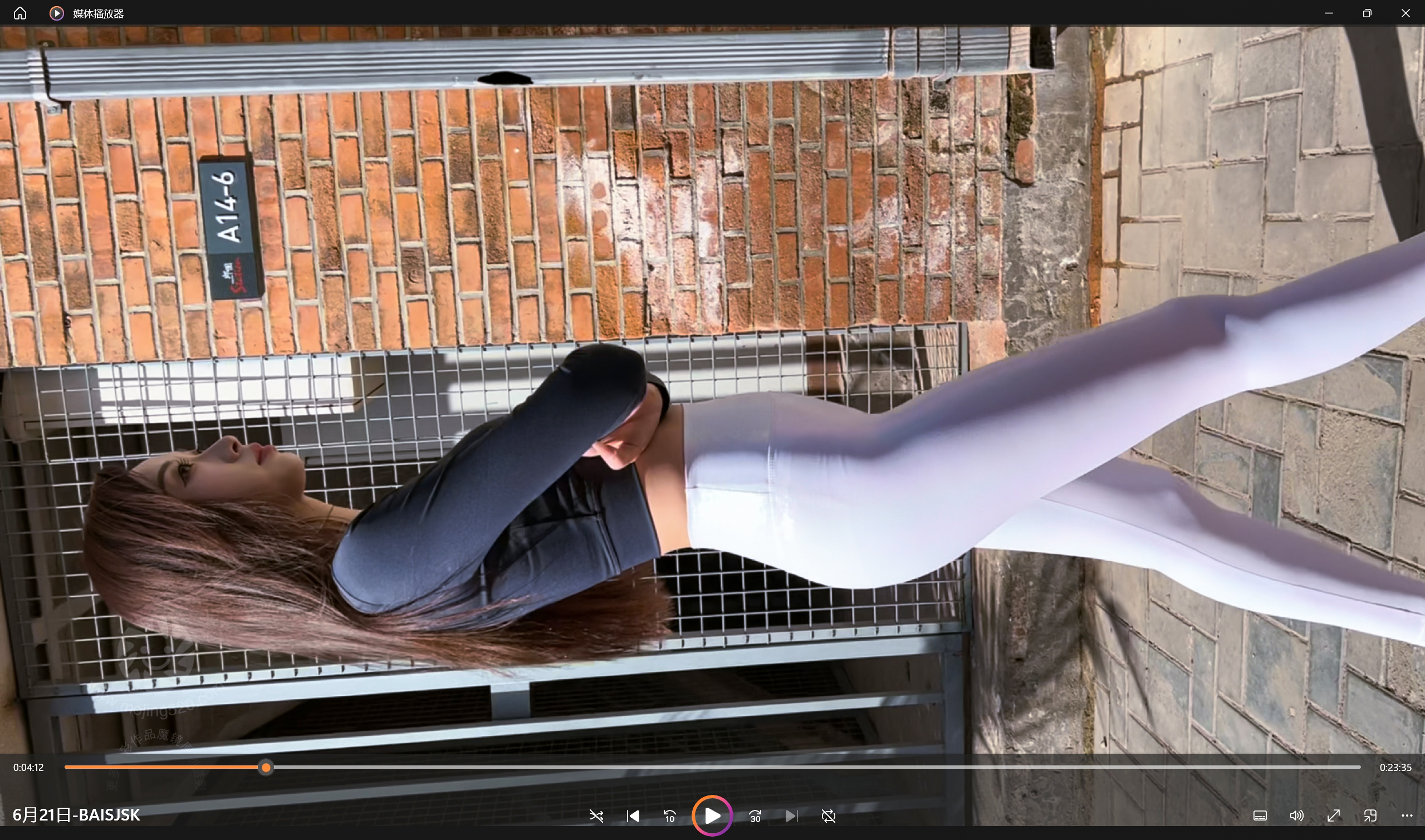Click total duration 0:23:35 label
This screenshot has width=1425, height=840.
1395,768
